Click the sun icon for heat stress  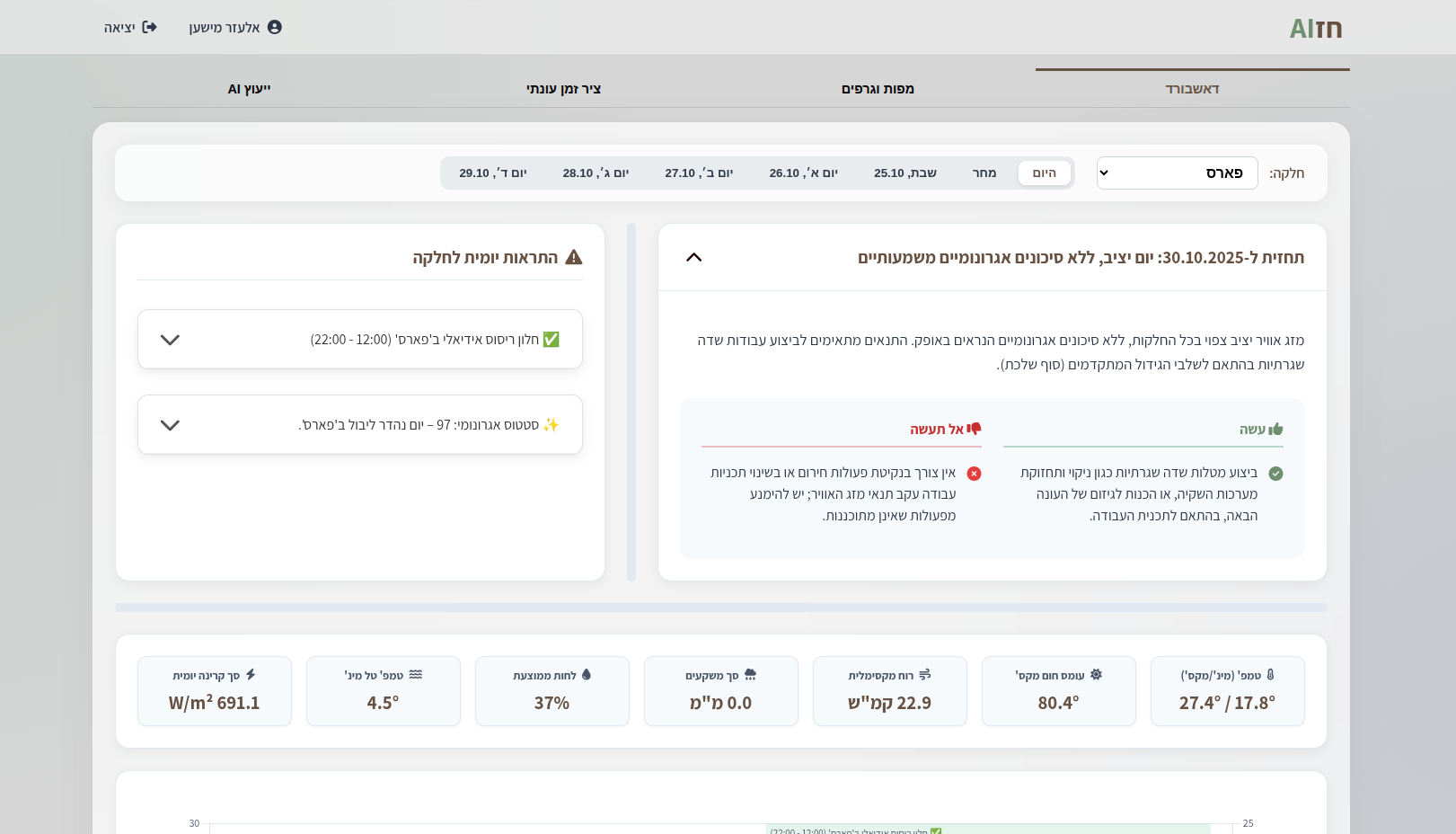coord(1096,675)
